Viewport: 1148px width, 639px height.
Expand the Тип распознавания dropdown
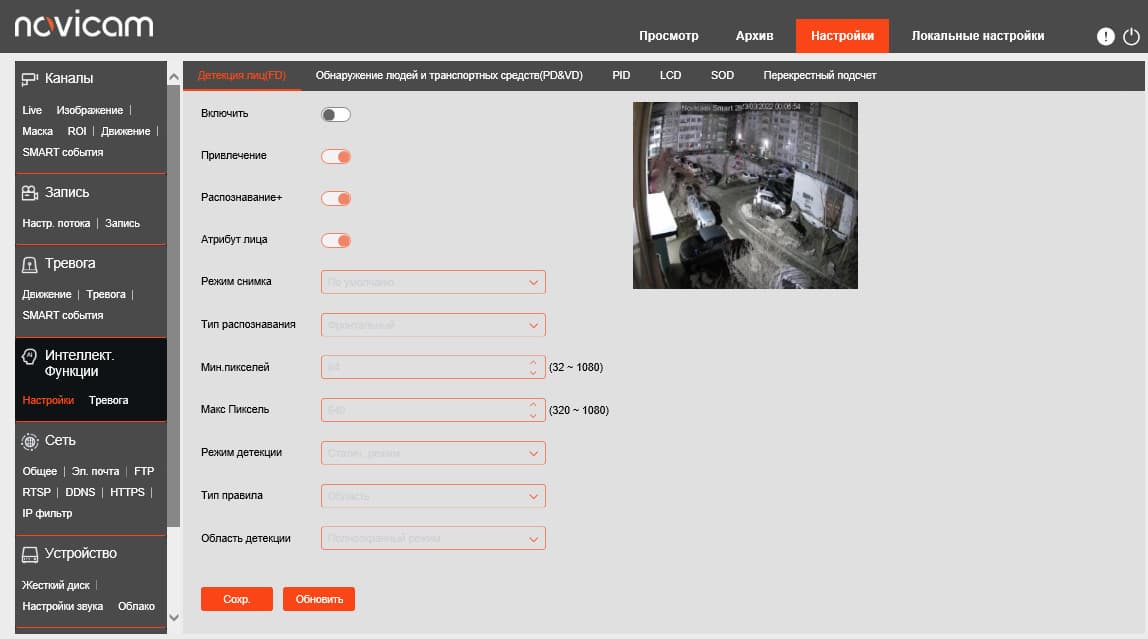433,325
